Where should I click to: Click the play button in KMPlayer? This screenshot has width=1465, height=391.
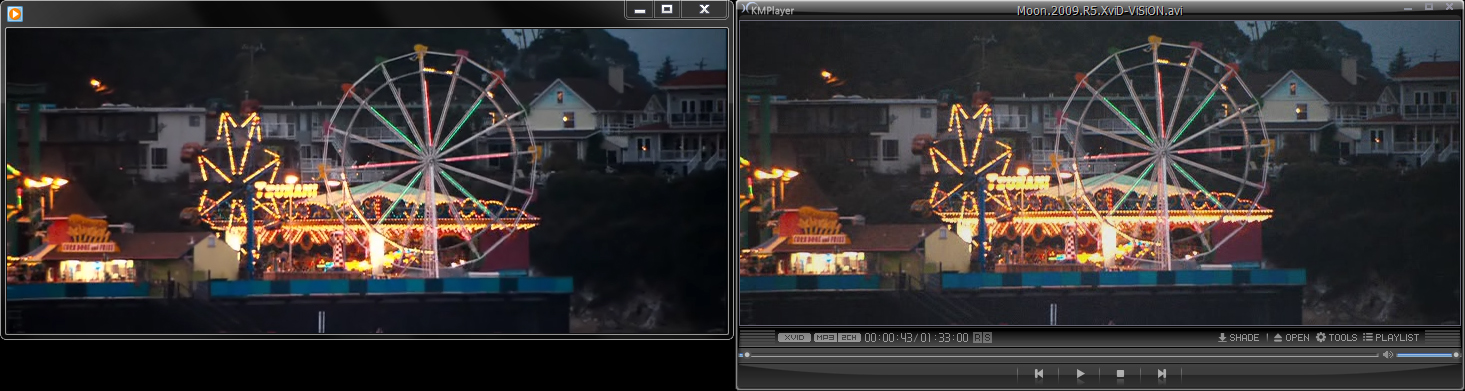click(1080, 374)
